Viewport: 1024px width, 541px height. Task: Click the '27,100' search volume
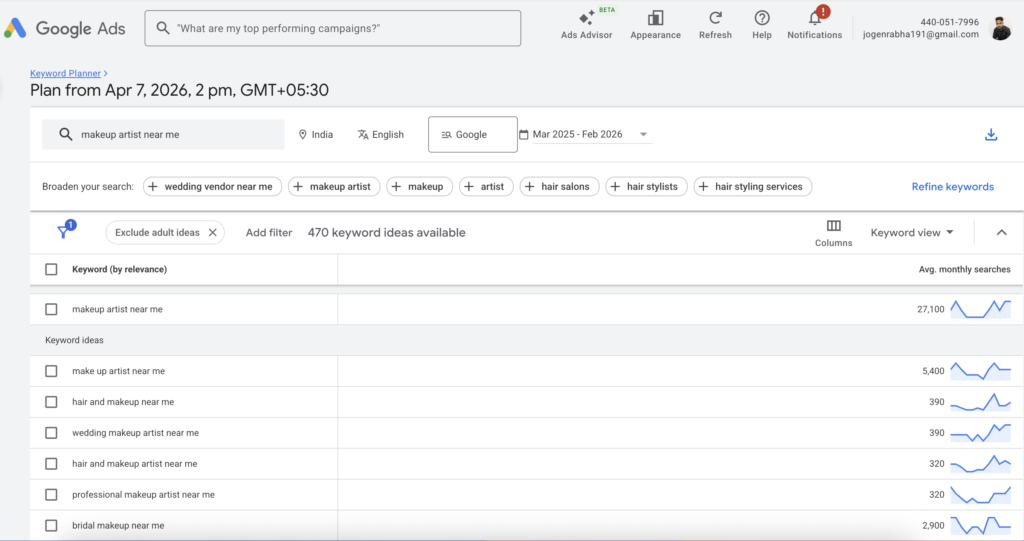coord(931,309)
